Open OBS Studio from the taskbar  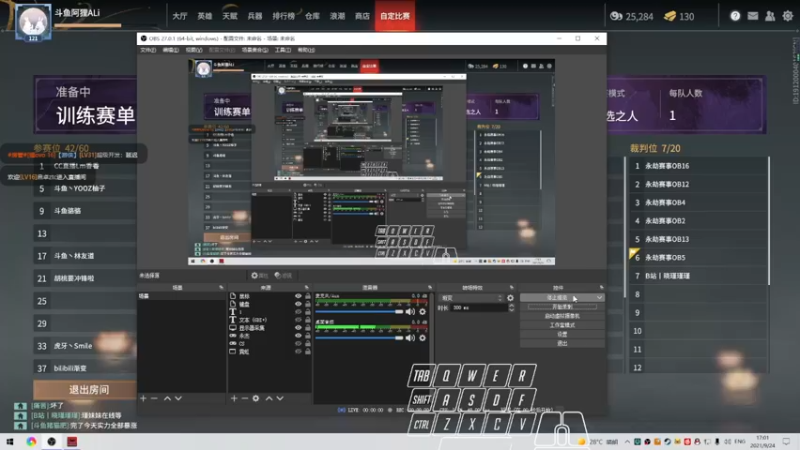(52, 441)
